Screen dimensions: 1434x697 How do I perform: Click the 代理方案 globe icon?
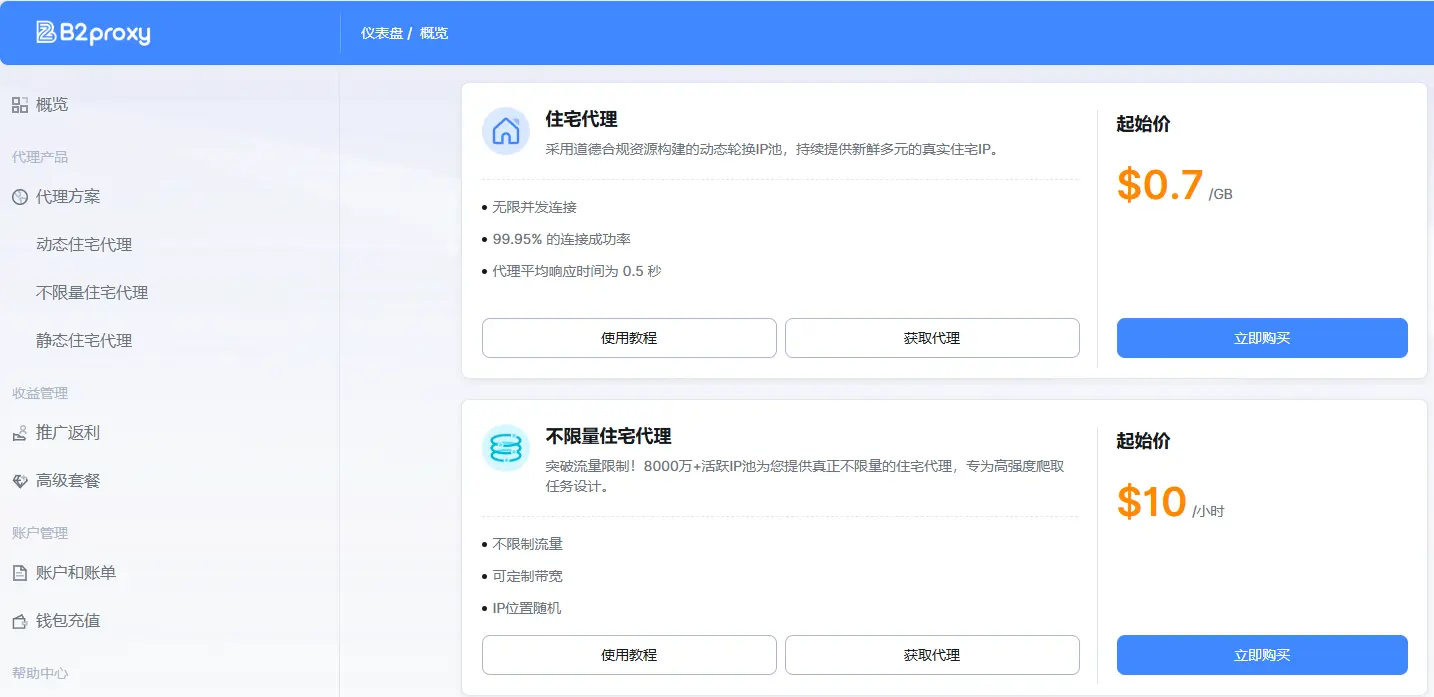coord(20,197)
